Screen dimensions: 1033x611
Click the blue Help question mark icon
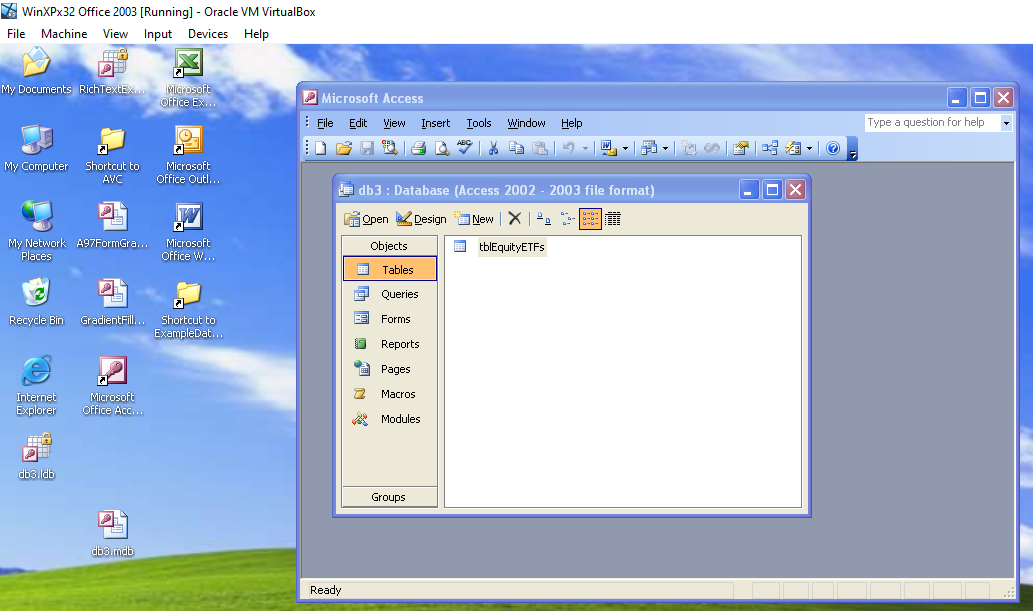point(833,148)
